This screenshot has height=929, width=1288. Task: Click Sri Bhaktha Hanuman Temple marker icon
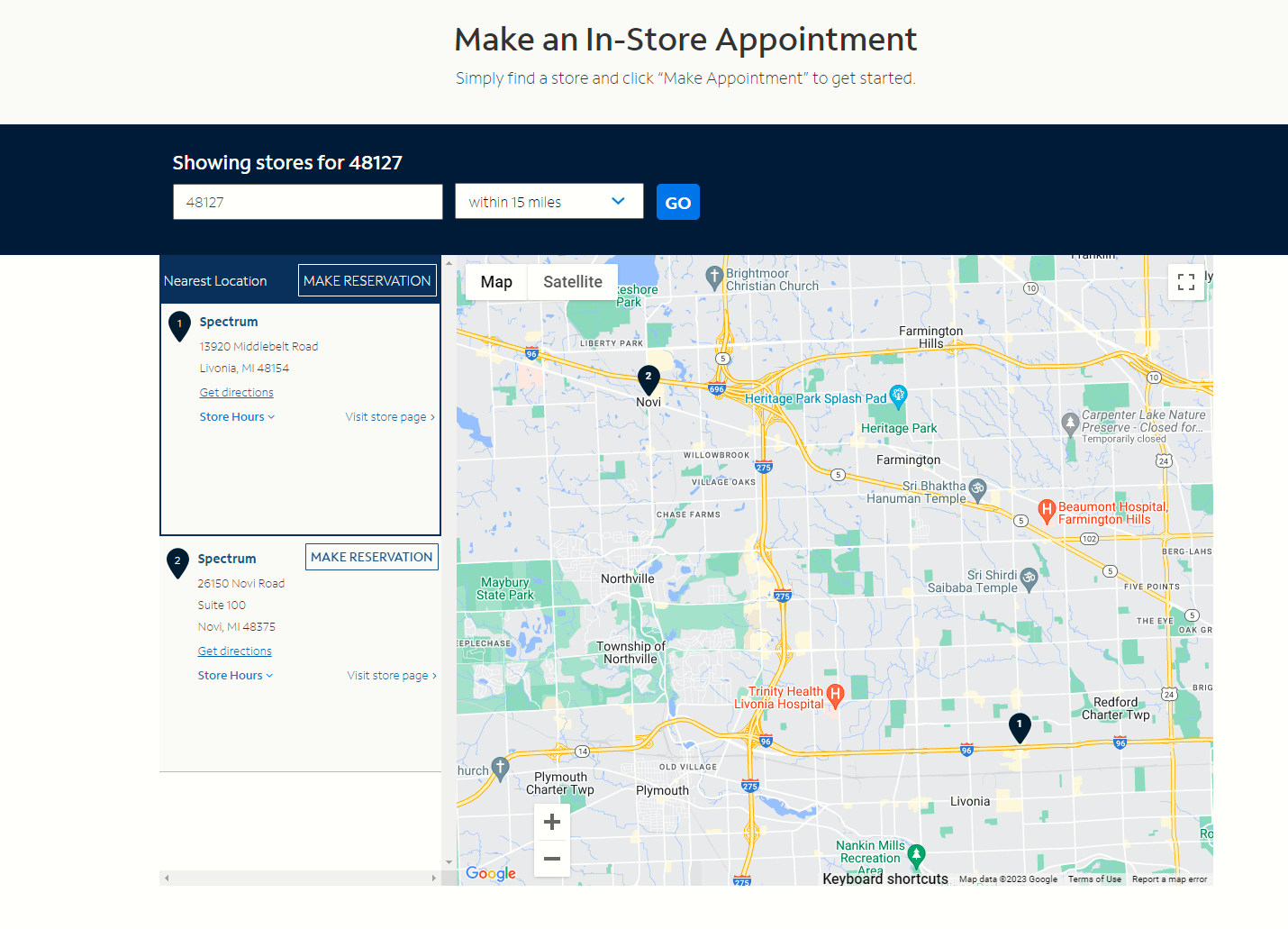(x=978, y=490)
